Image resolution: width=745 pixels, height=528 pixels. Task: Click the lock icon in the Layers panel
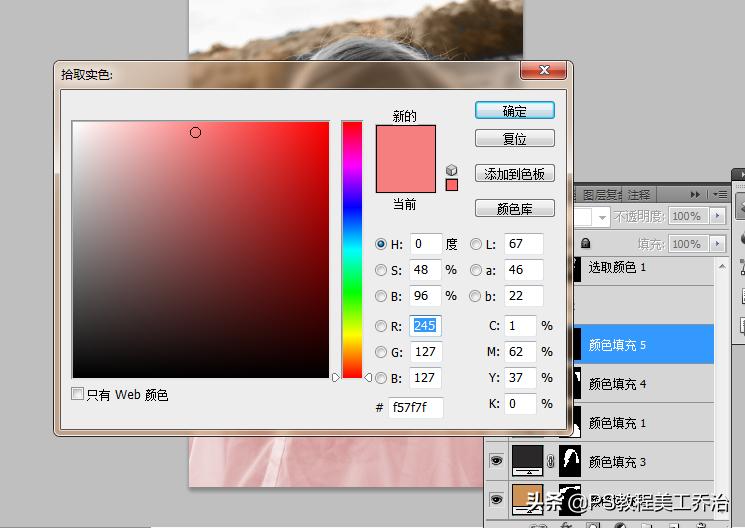(x=585, y=243)
